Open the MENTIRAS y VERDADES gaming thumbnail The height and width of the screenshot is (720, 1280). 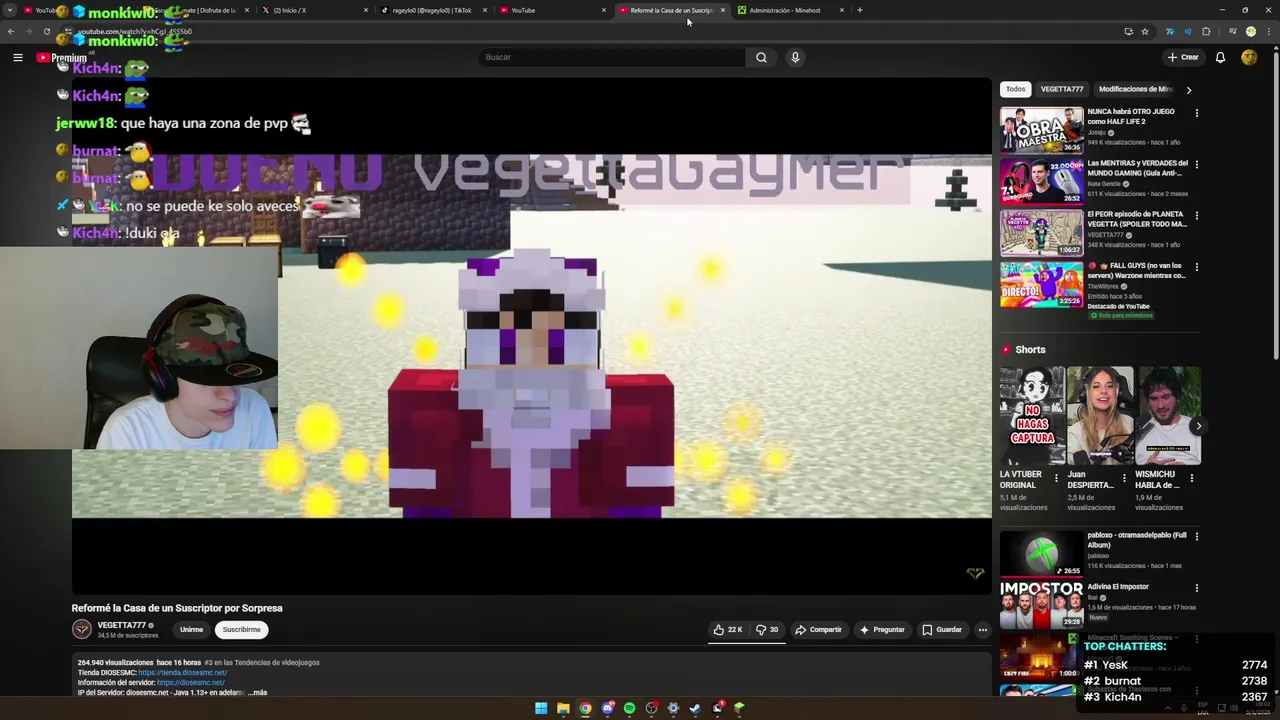(1041, 181)
